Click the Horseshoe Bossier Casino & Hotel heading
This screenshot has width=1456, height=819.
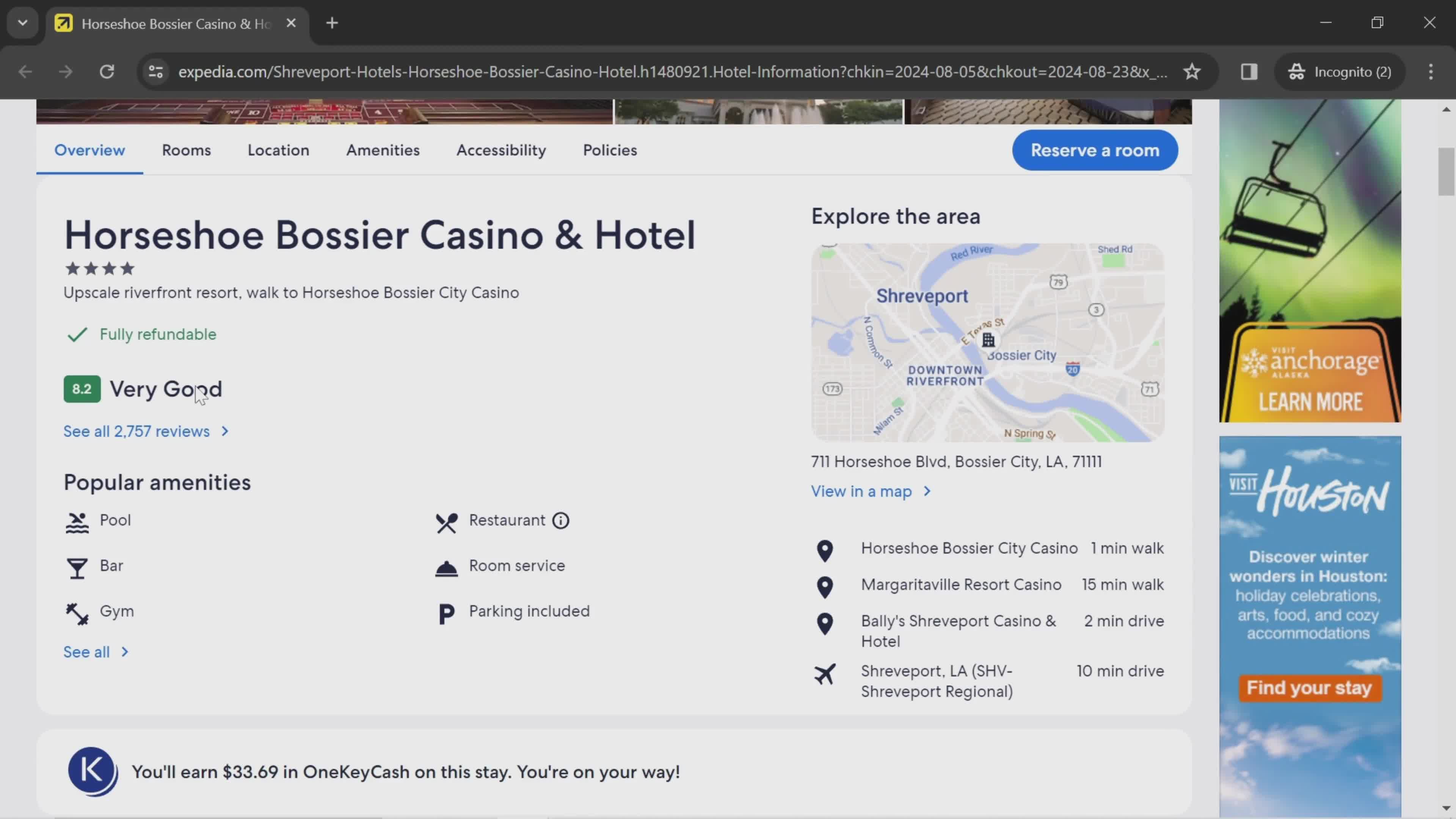[x=379, y=235]
